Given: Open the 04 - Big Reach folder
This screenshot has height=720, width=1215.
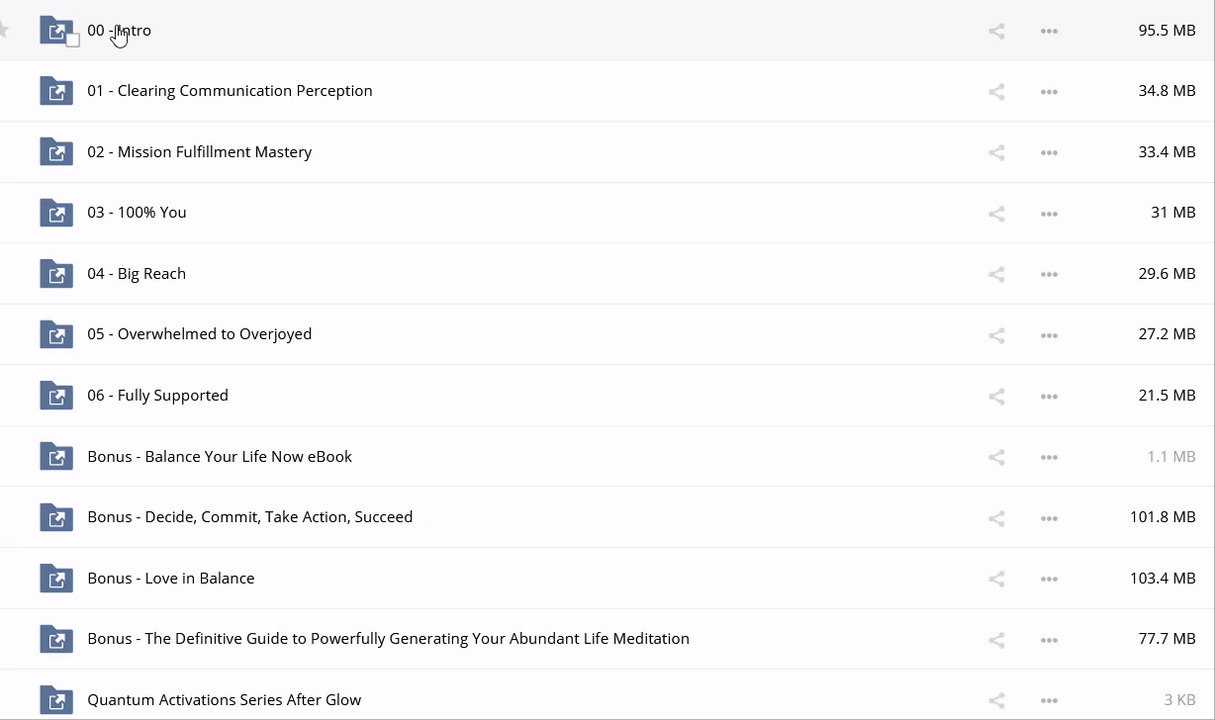Looking at the screenshot, I should click(136, 273).
